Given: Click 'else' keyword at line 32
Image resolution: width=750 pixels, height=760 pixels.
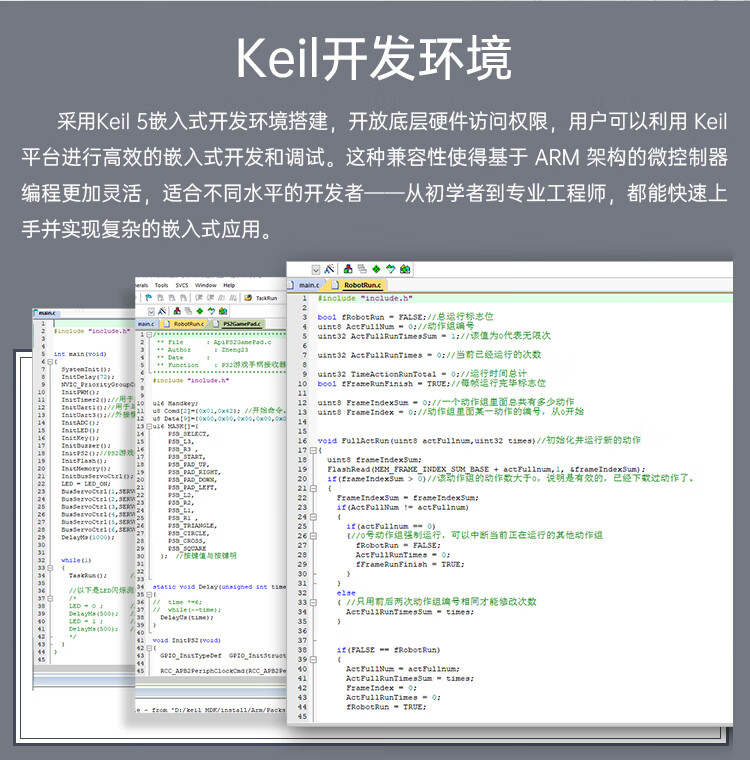Looking at the screenshot, I should [x=346, y=593].
